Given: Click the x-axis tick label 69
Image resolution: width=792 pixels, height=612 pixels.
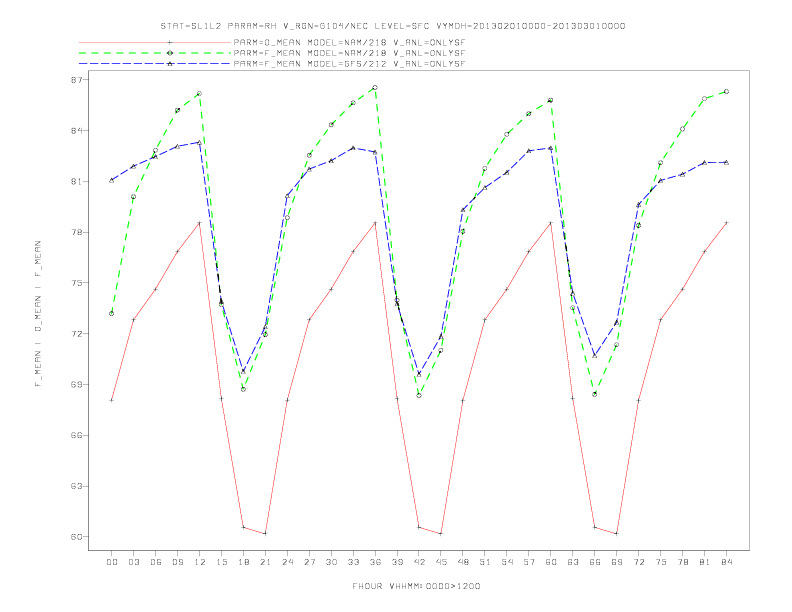Looking at the screenshot, I should (617, 562).
